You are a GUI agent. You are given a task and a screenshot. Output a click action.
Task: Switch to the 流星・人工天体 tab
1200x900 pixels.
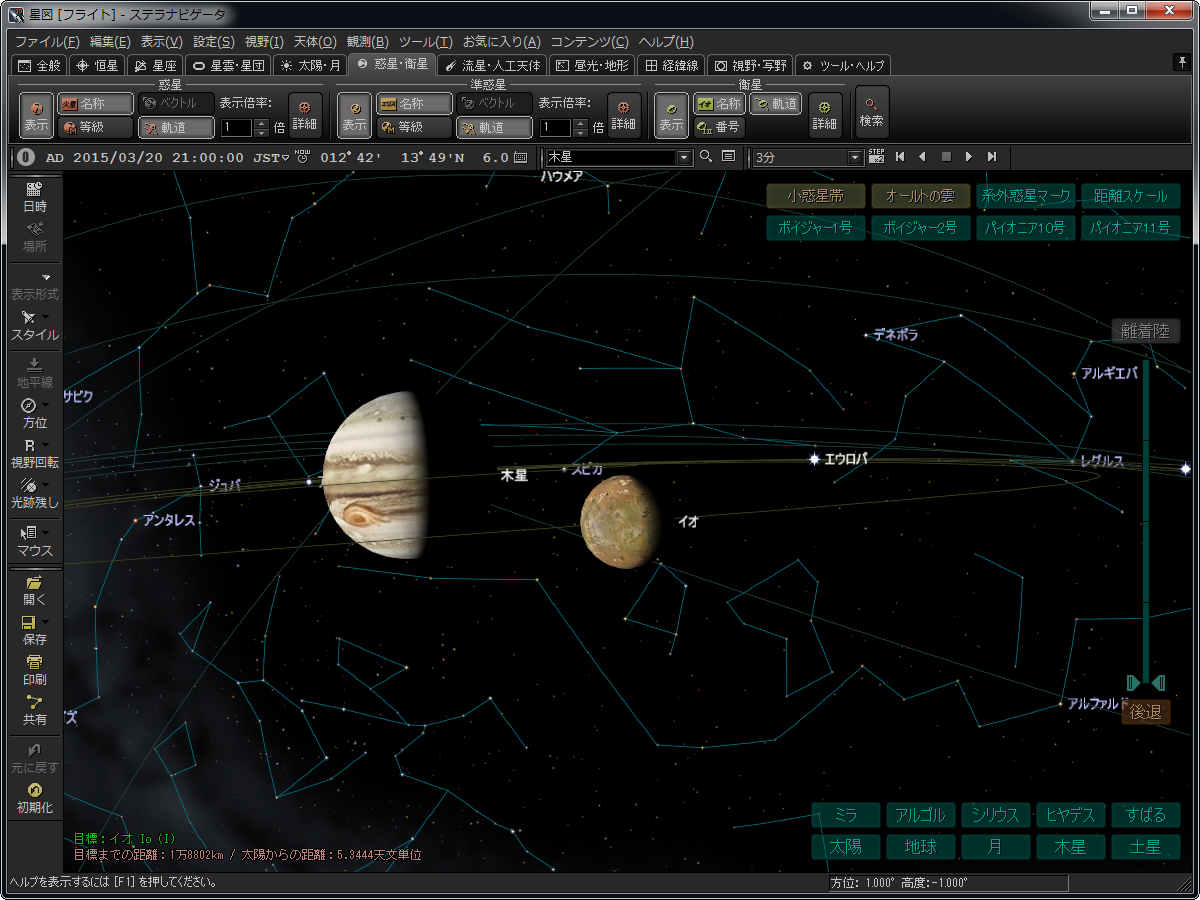click(493, 66)
